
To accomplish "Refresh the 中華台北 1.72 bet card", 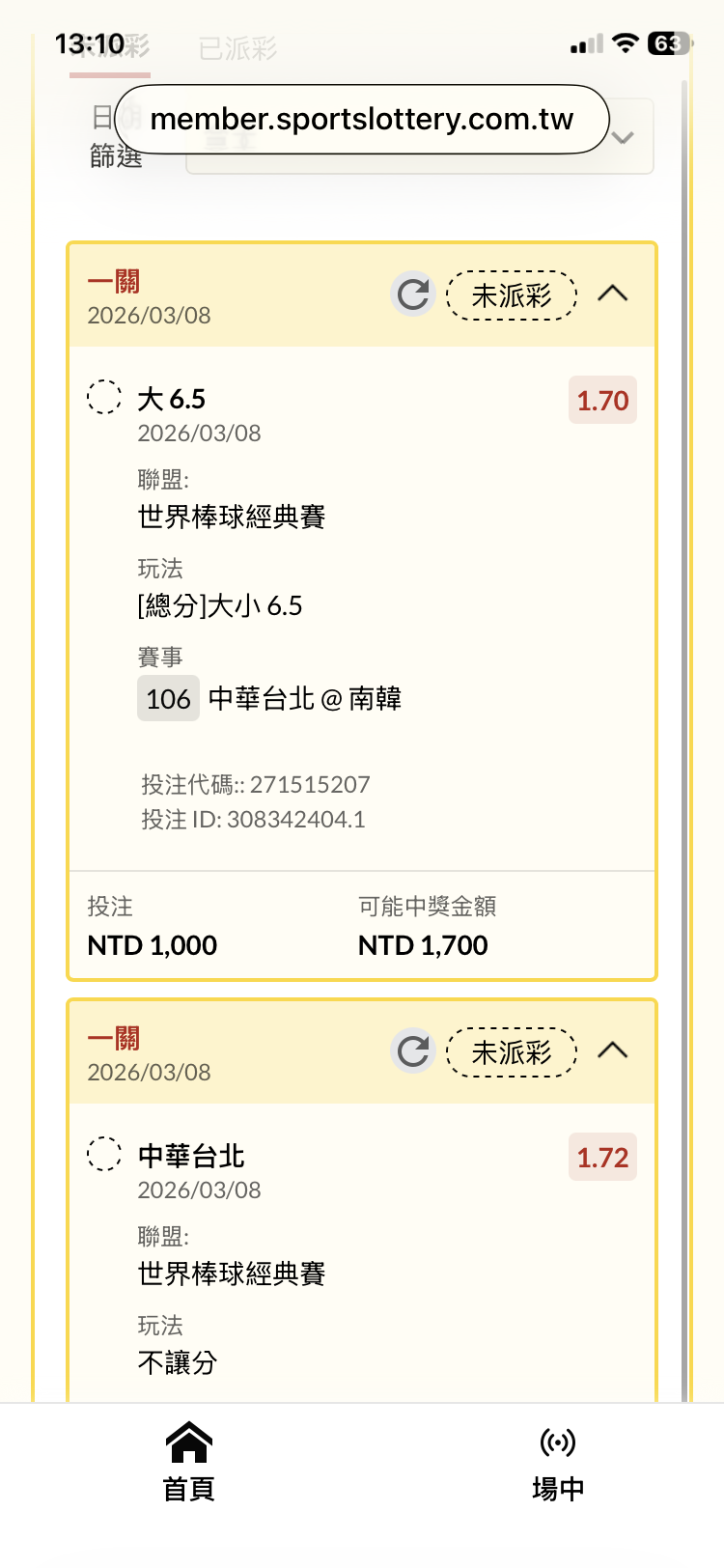I will point(413,1051).
